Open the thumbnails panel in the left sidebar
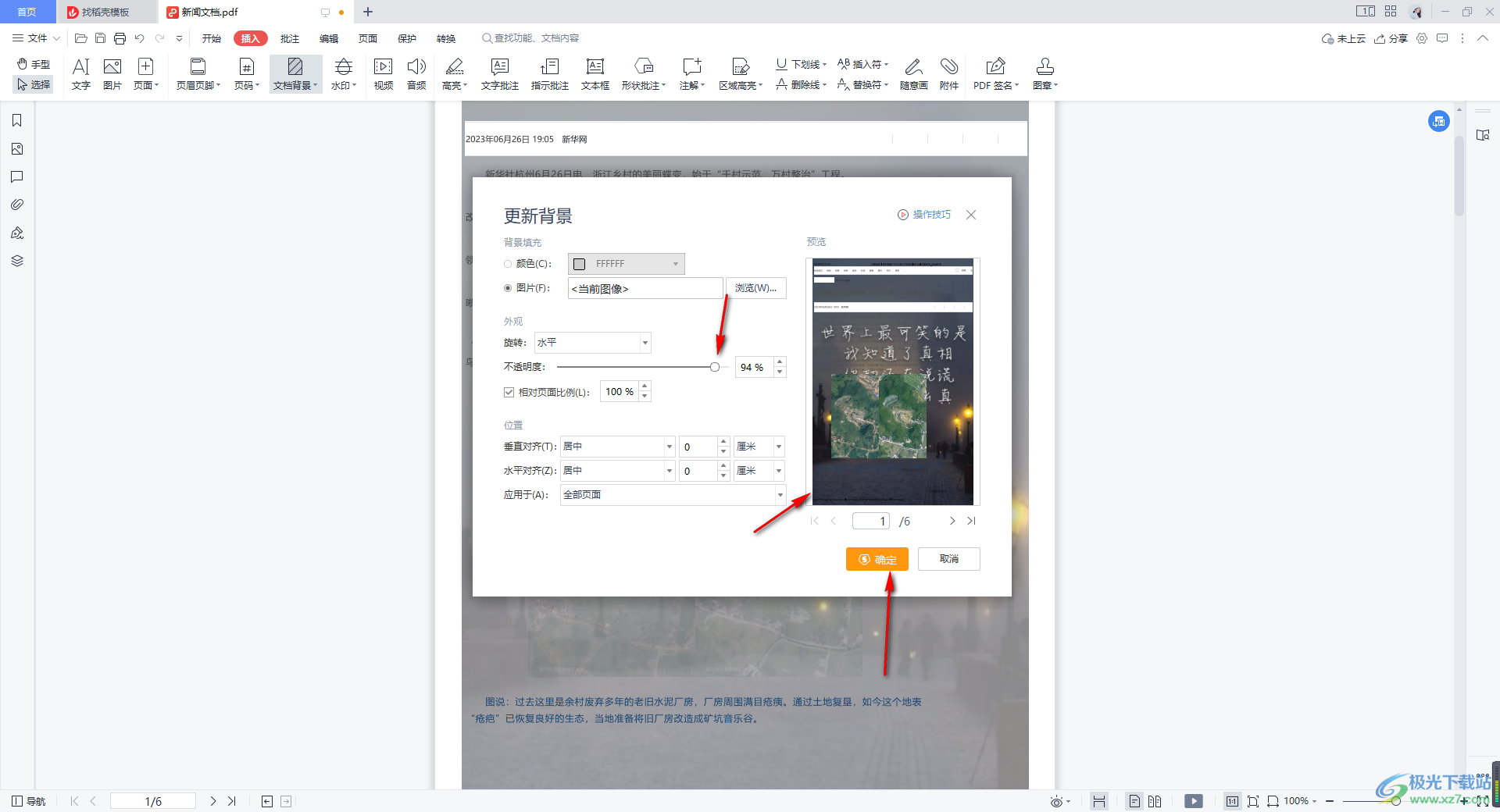This screenshot has height=812, width=1500. pos(17,148)
